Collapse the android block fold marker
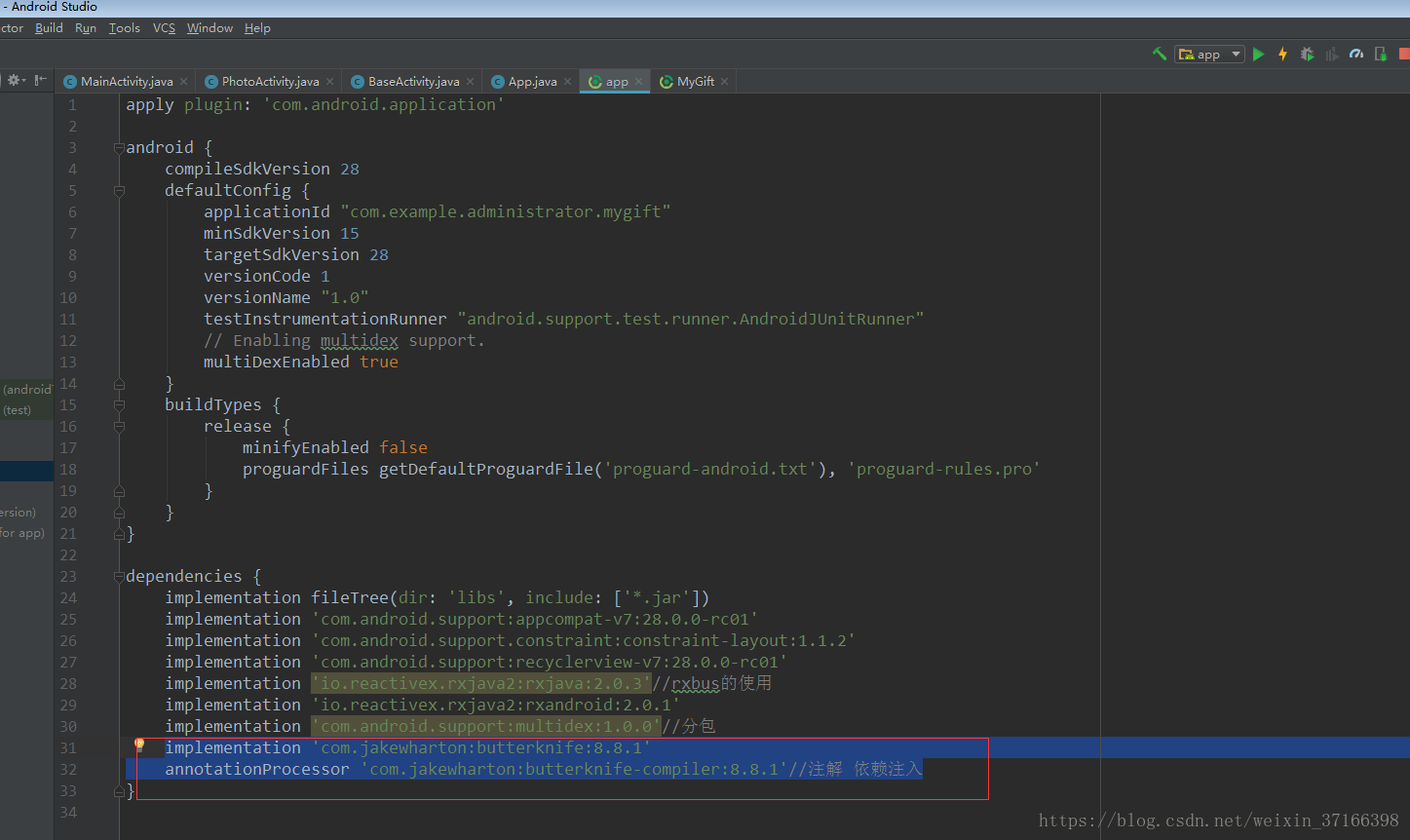 119,148
